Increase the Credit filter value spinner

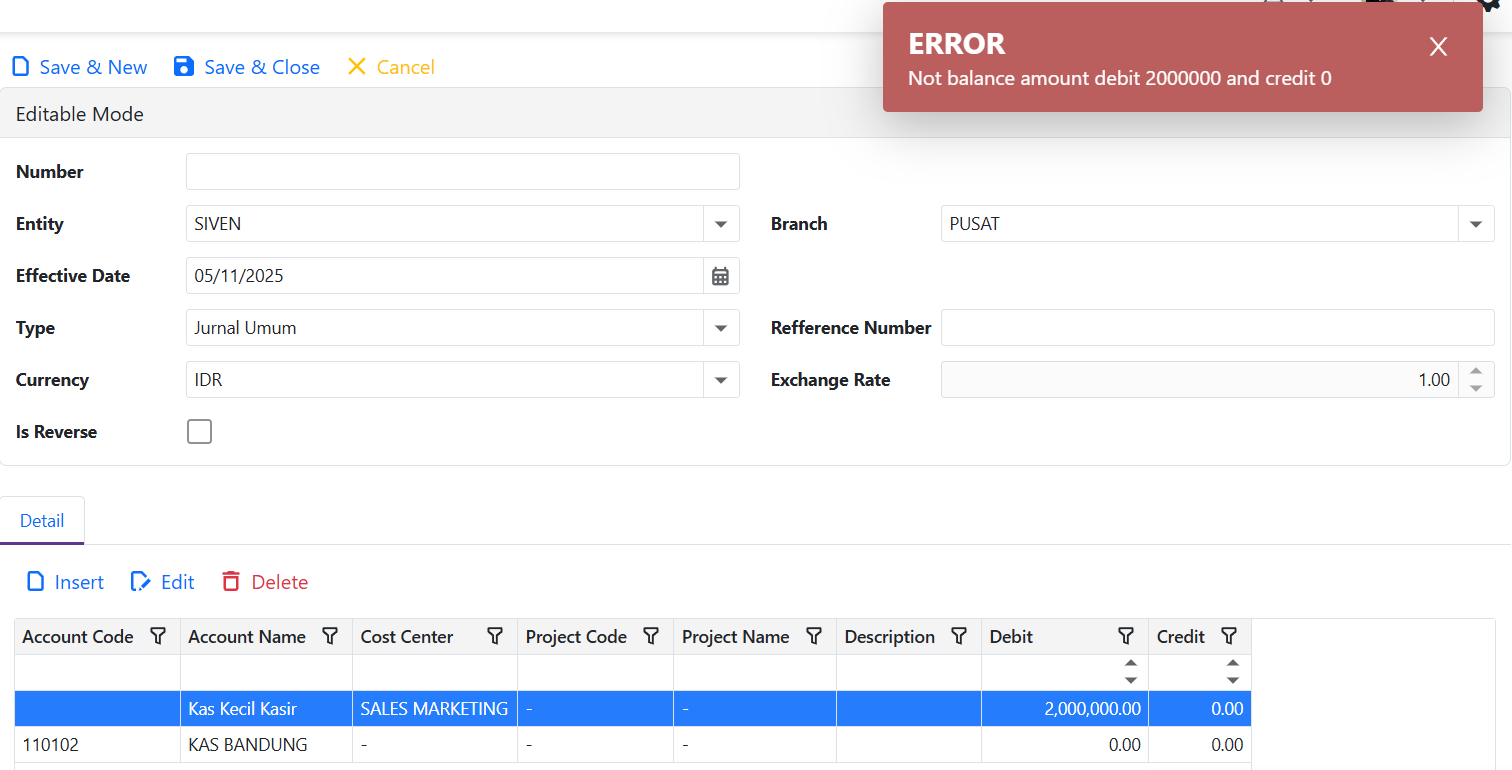(1233, 664)
